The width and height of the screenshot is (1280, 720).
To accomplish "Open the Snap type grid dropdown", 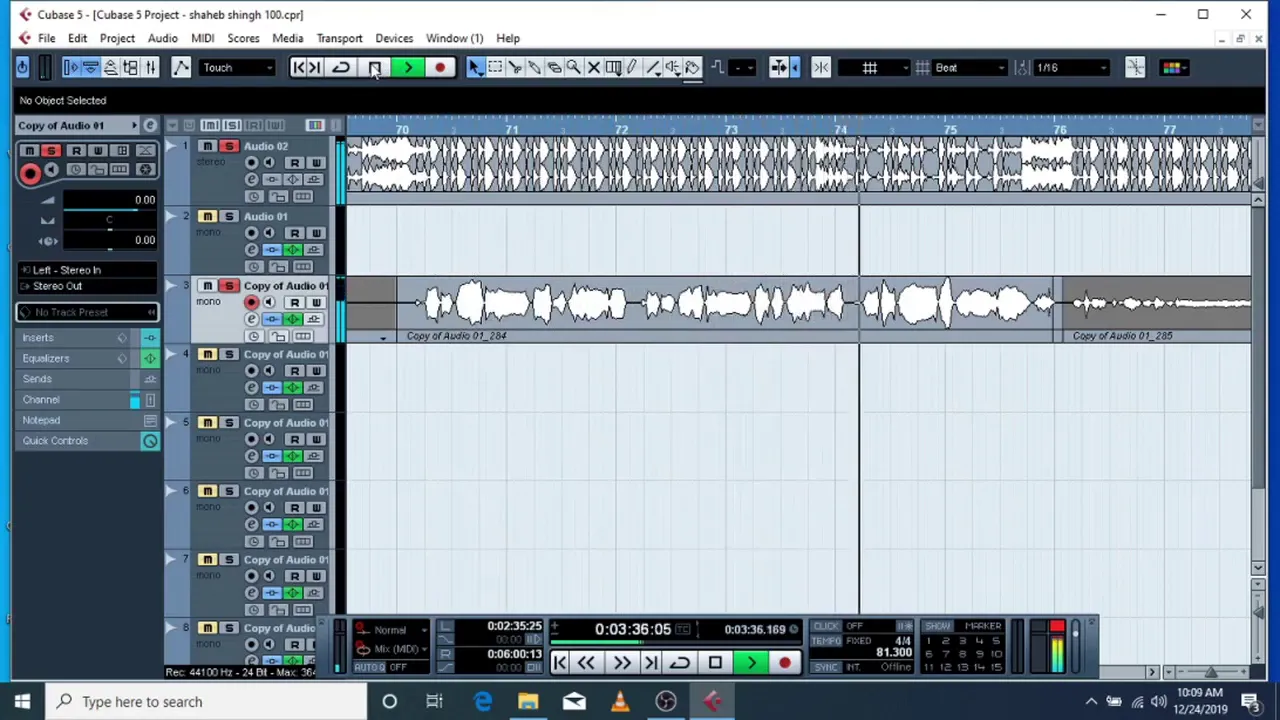I will coord(875,67).
